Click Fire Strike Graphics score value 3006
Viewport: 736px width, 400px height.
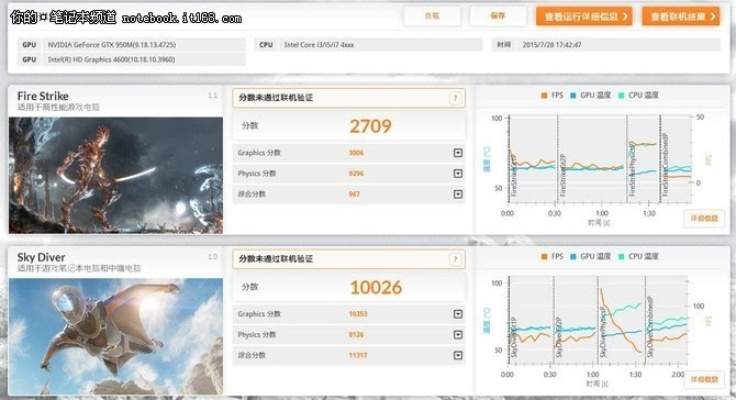(x=356, y=153)
